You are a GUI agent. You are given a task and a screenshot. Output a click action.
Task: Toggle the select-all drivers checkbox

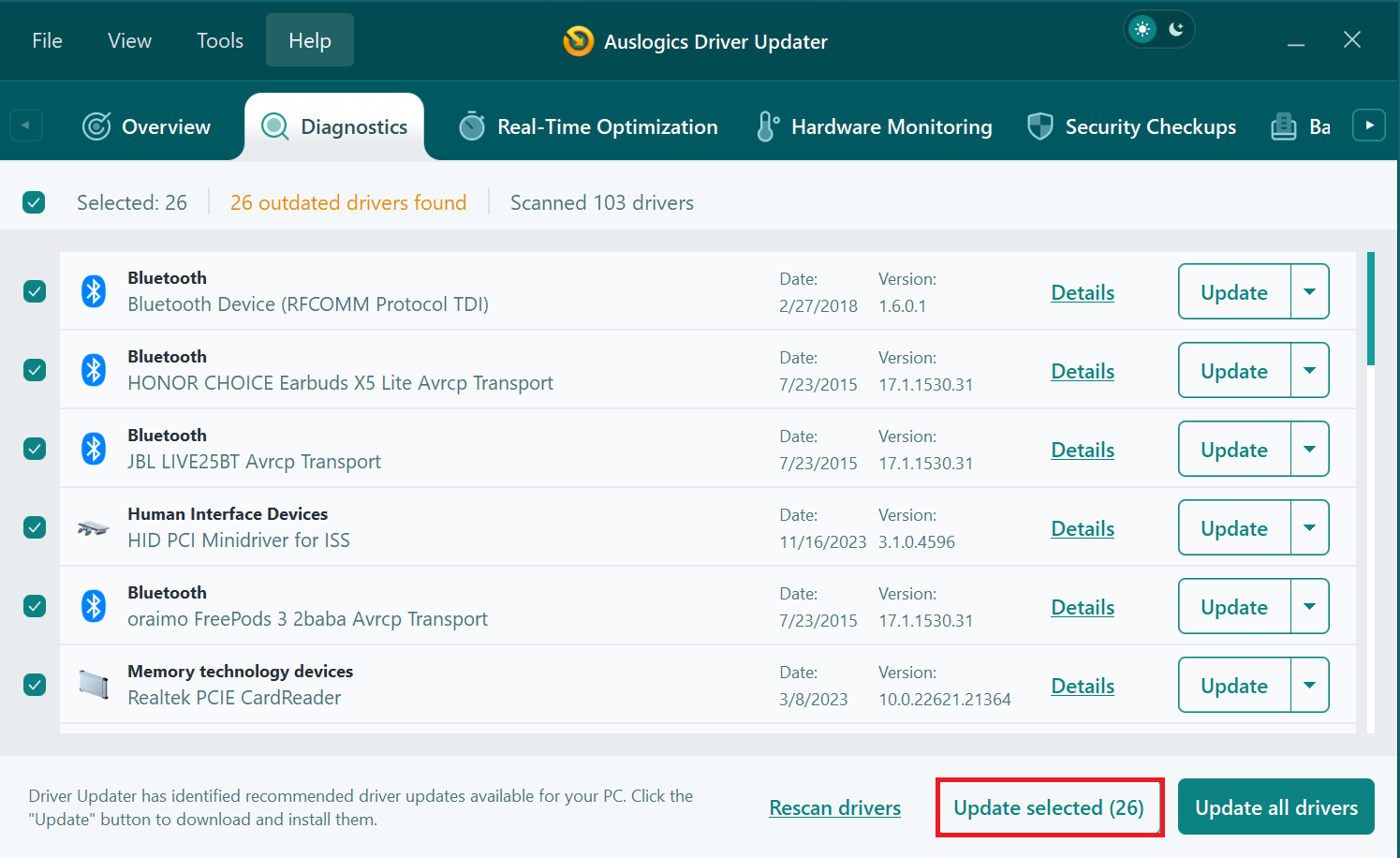pyautogui.click(x=34, y=202)
